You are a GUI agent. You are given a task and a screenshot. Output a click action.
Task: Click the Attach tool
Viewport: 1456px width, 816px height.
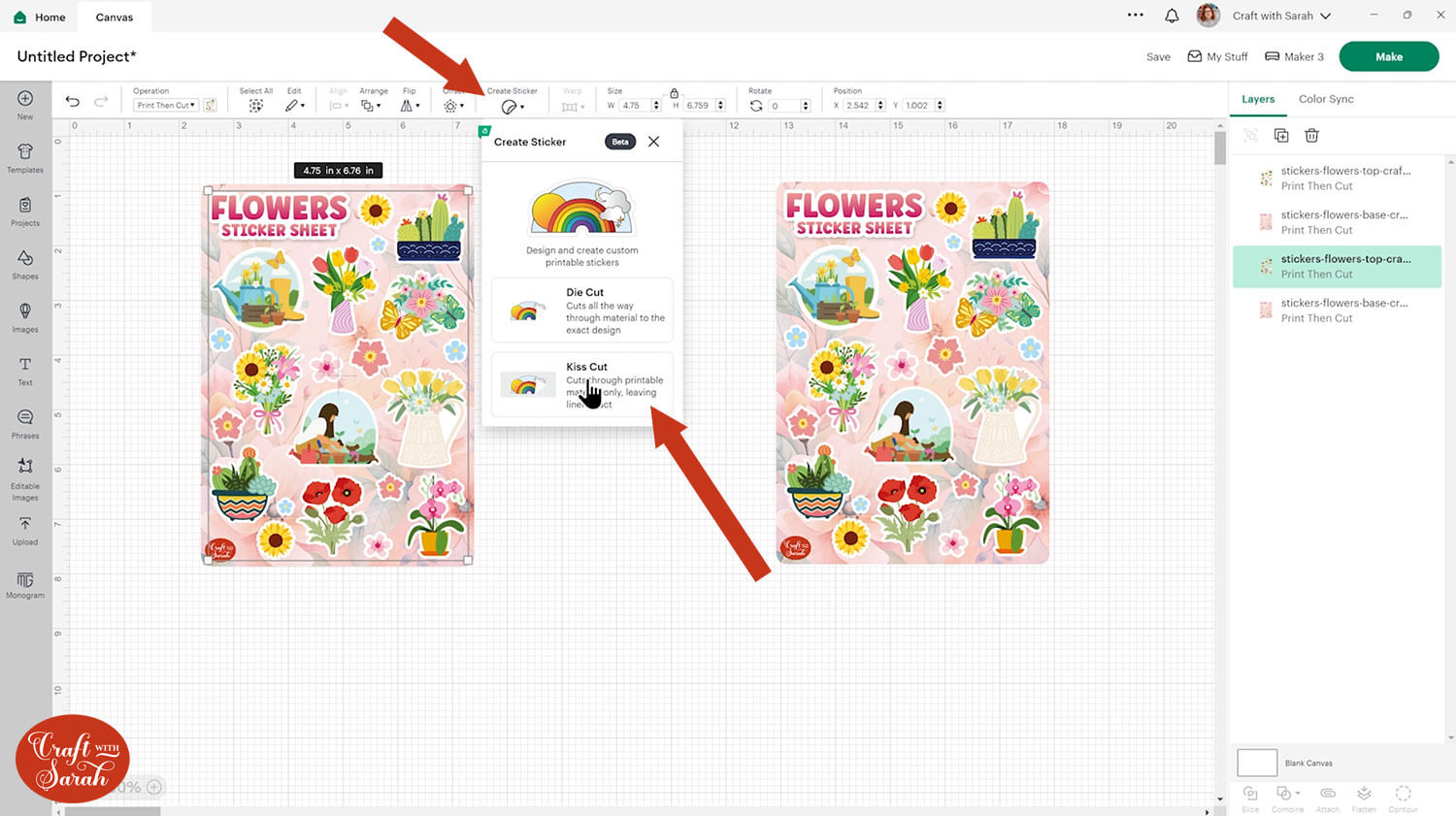pos(1328,799)
